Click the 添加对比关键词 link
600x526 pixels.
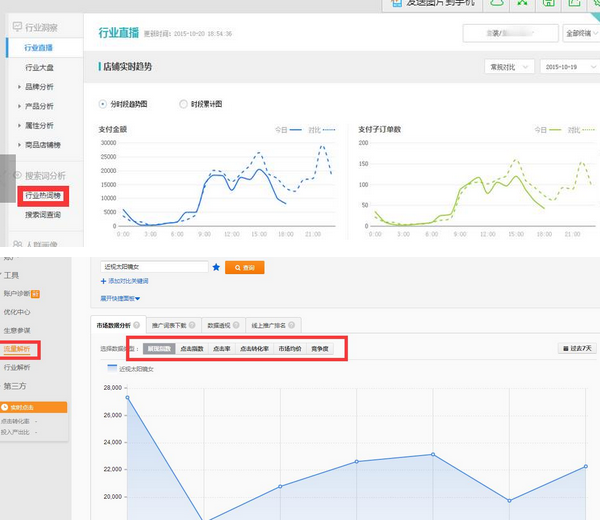(128, 281)
